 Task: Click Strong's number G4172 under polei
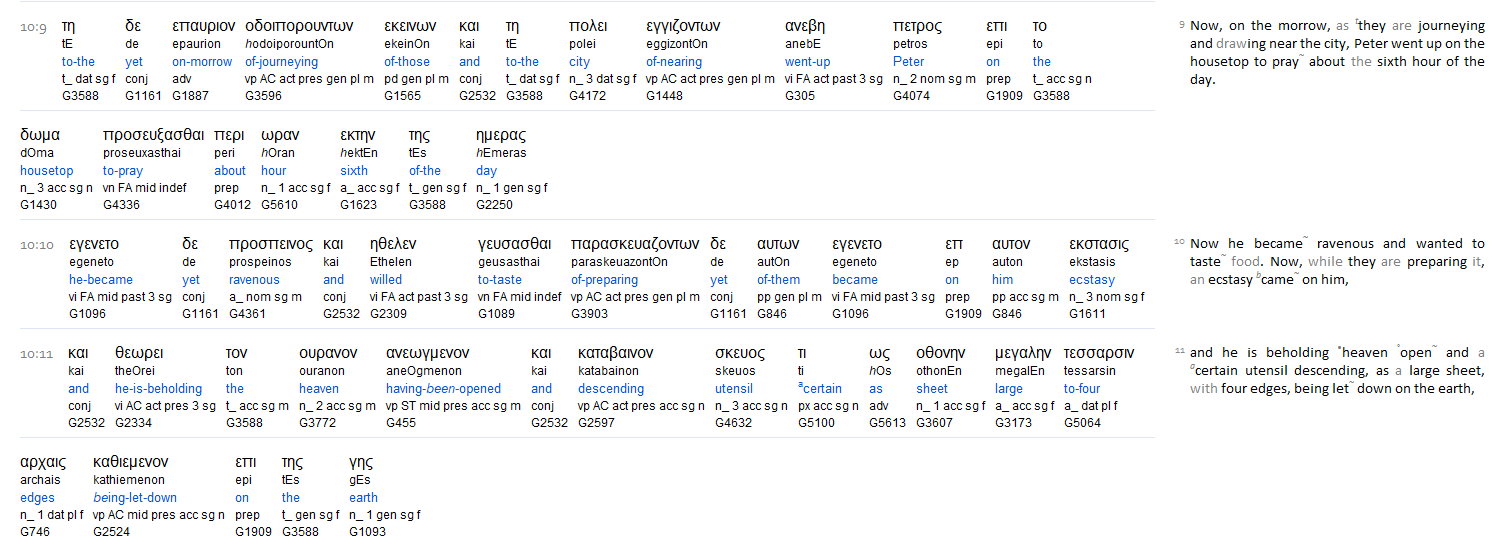tap(587, 96)
